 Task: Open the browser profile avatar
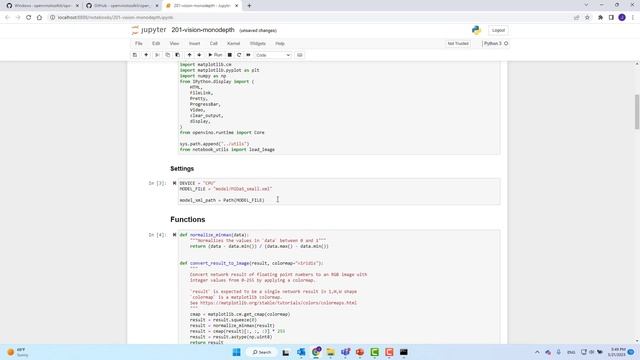(x=622, y=18)
